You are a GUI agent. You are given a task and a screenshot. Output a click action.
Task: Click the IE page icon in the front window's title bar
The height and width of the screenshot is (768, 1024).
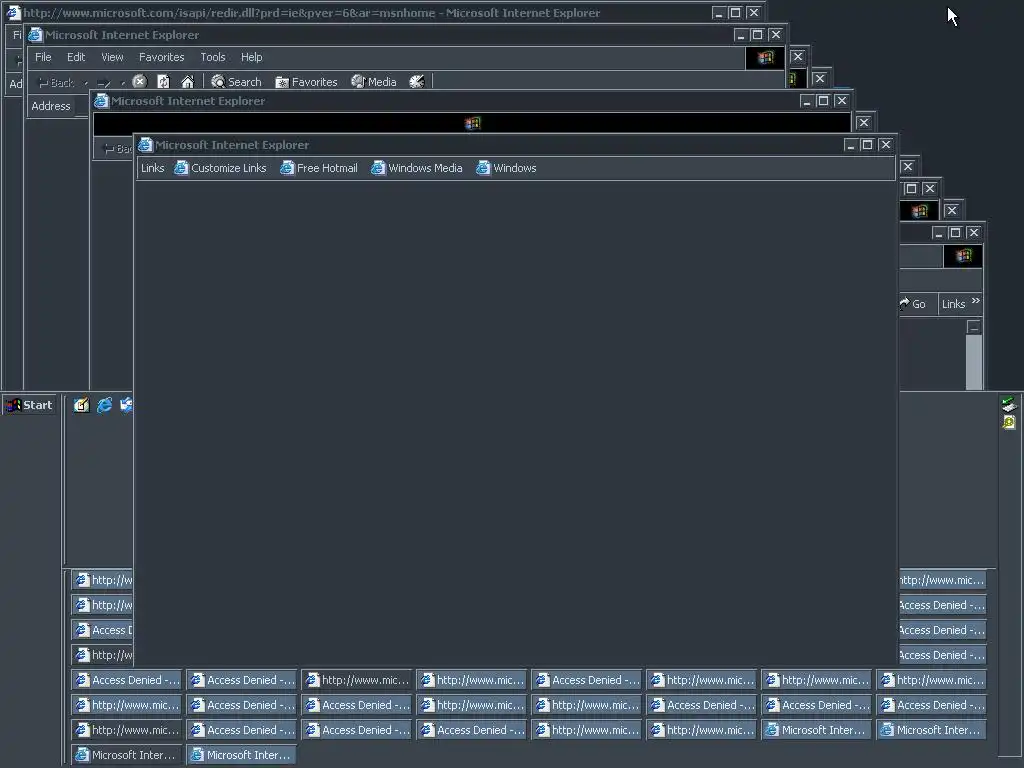pos(145,144)
